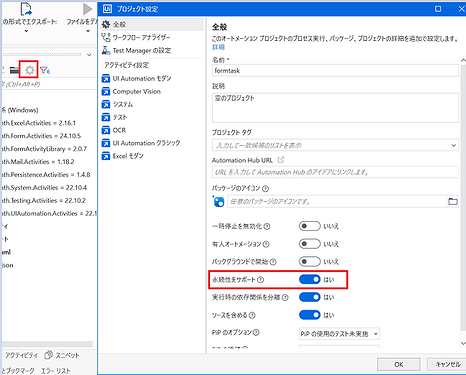Browse for package icon folder button

pos(453,202)
